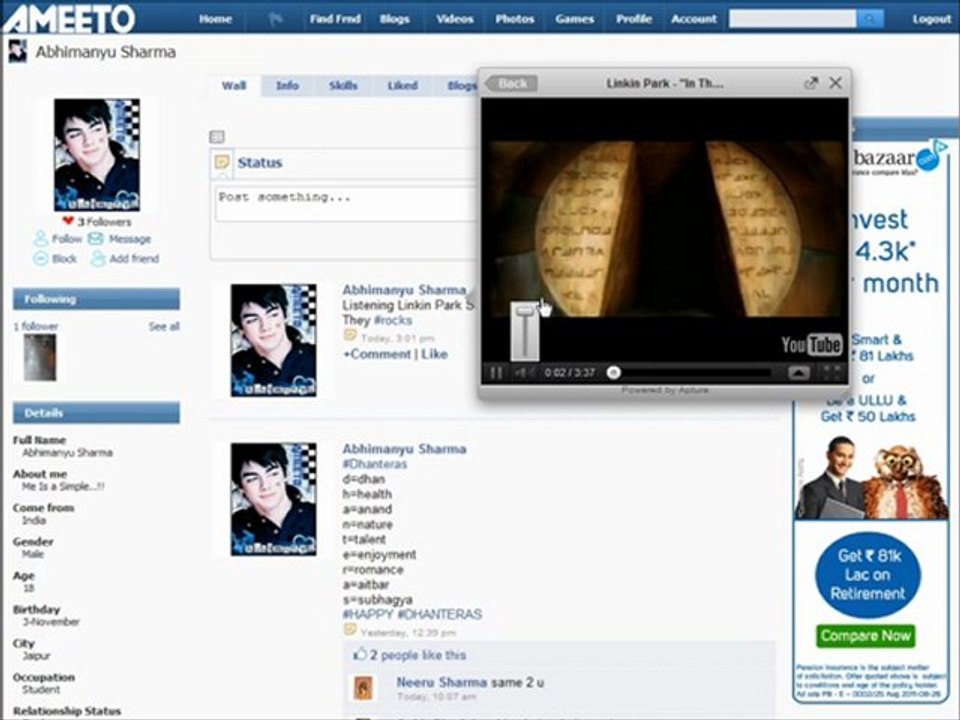Click the Block link

coord(64,259)
